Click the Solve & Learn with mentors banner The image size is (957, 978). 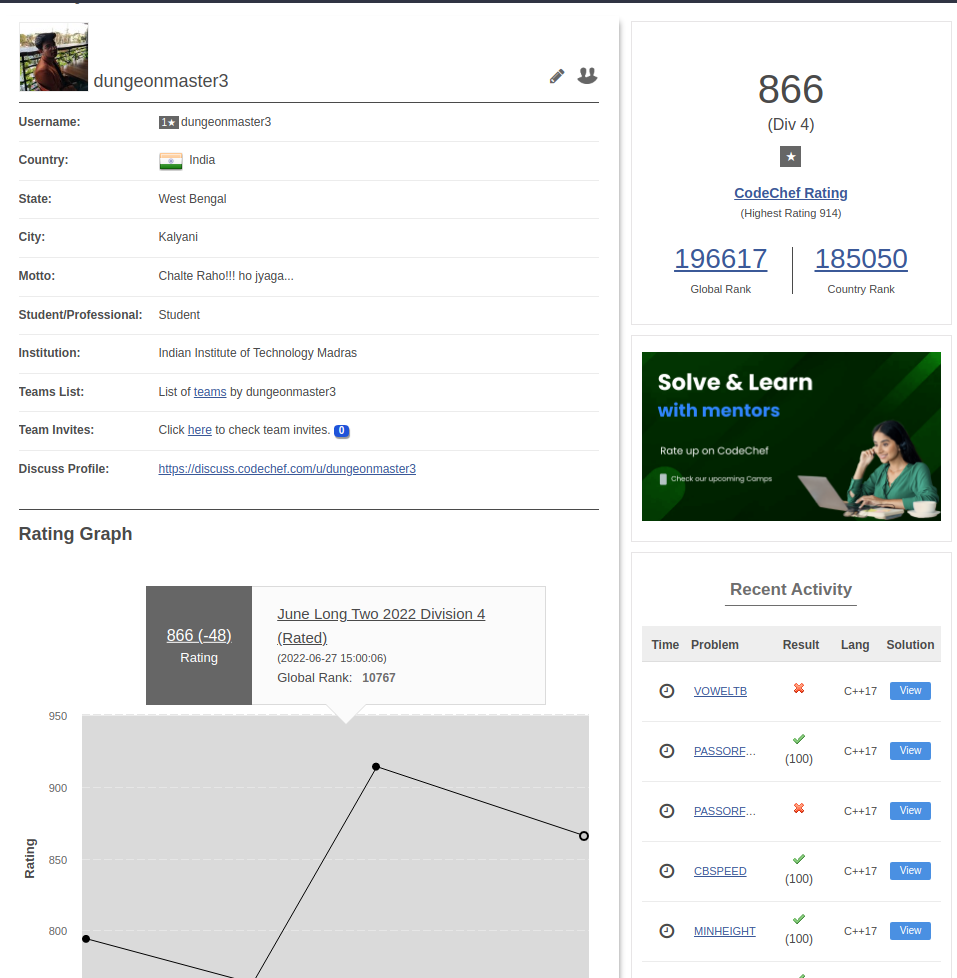(791, 437)
